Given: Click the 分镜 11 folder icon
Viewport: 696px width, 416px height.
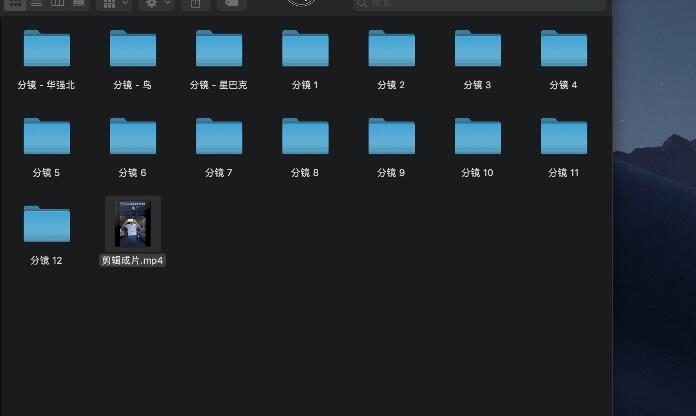Looking at the screenshot, I should pos(564,136).
